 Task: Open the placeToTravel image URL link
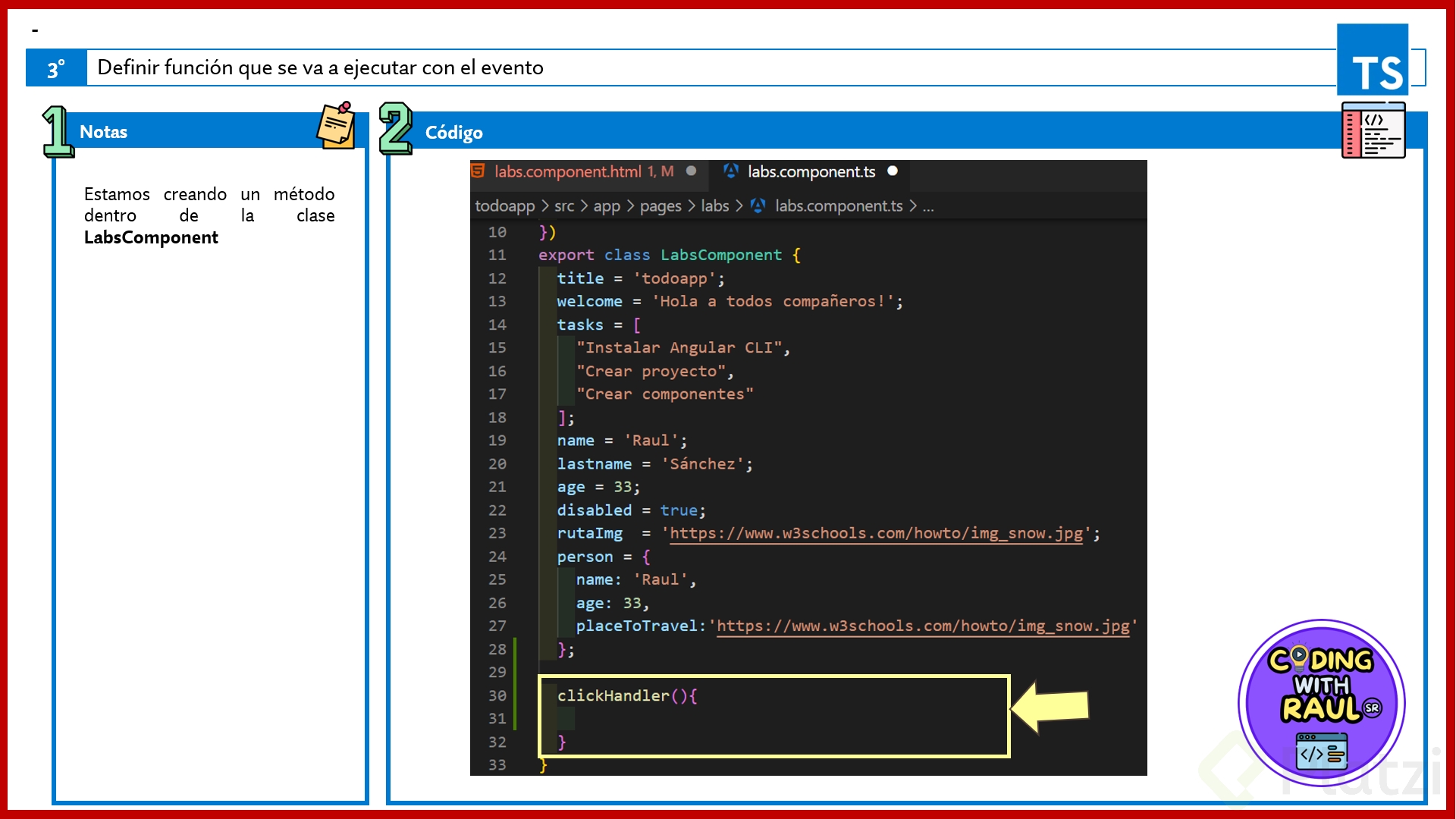(922, 626)
